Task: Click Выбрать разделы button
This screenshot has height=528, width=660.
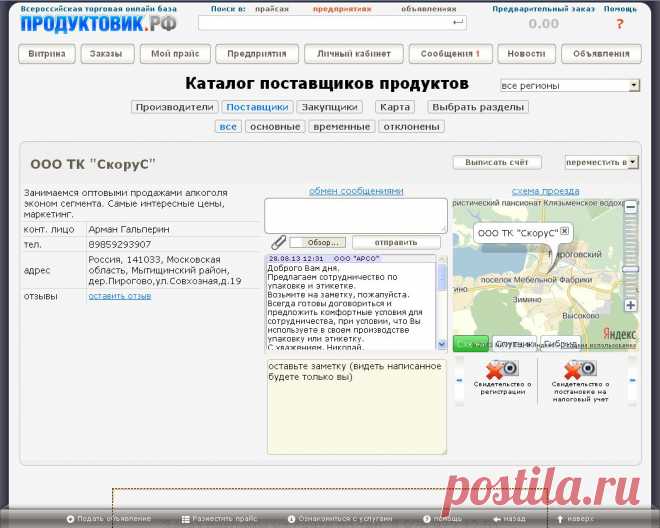Action: [478, 107]
